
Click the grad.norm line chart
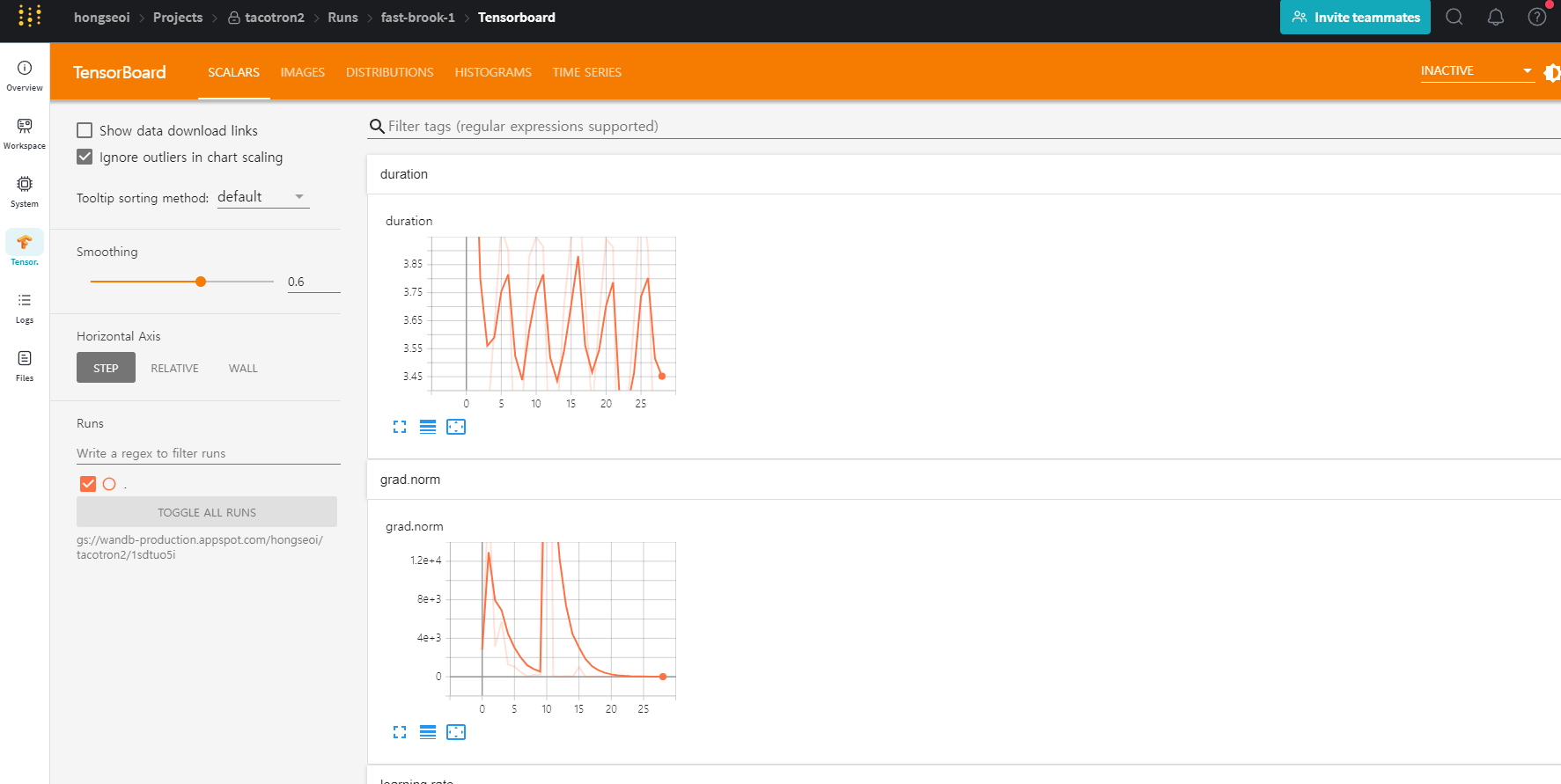point(563,619)
